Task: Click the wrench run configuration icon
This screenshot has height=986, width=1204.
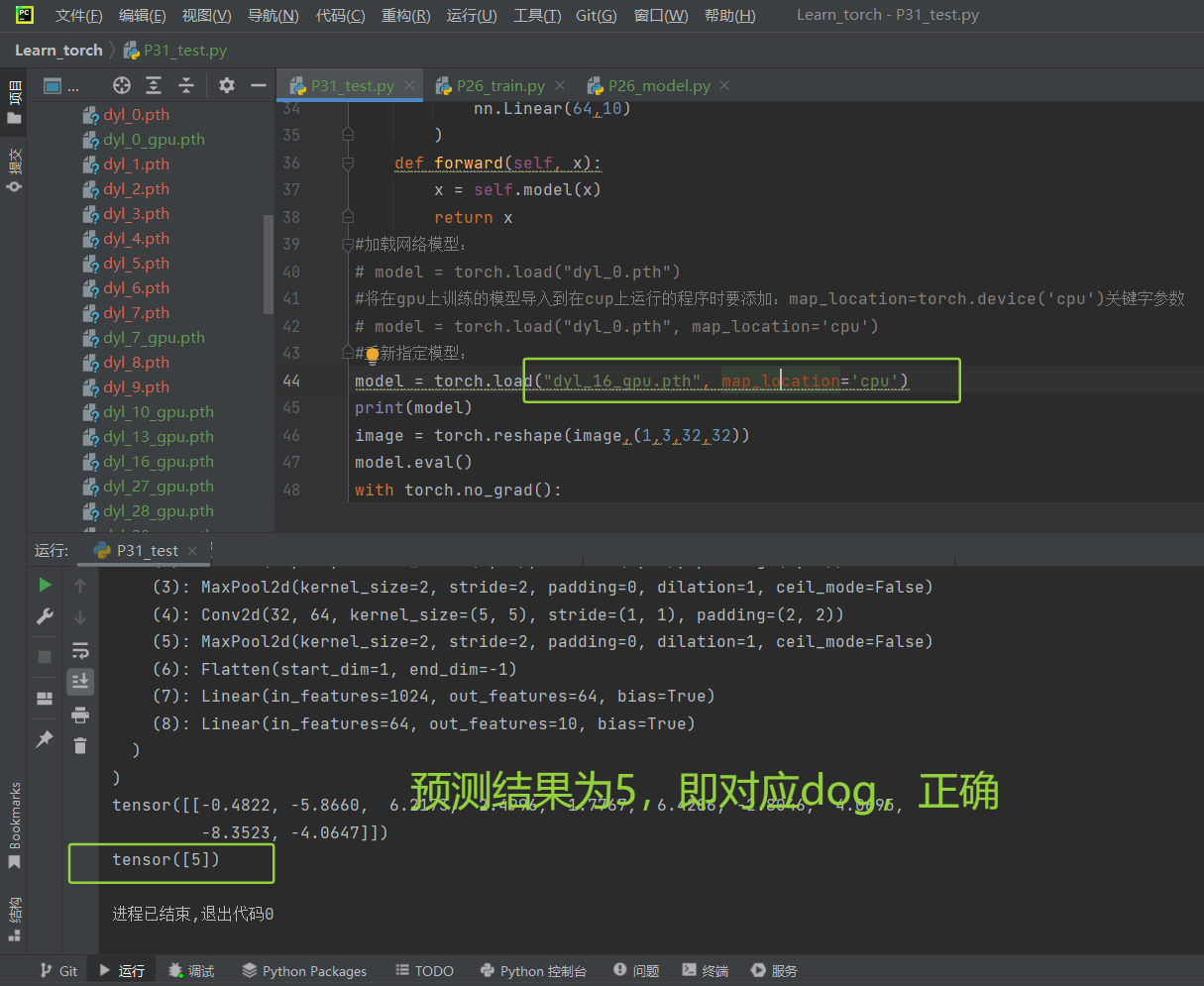Action: click(x=45, y=616)
